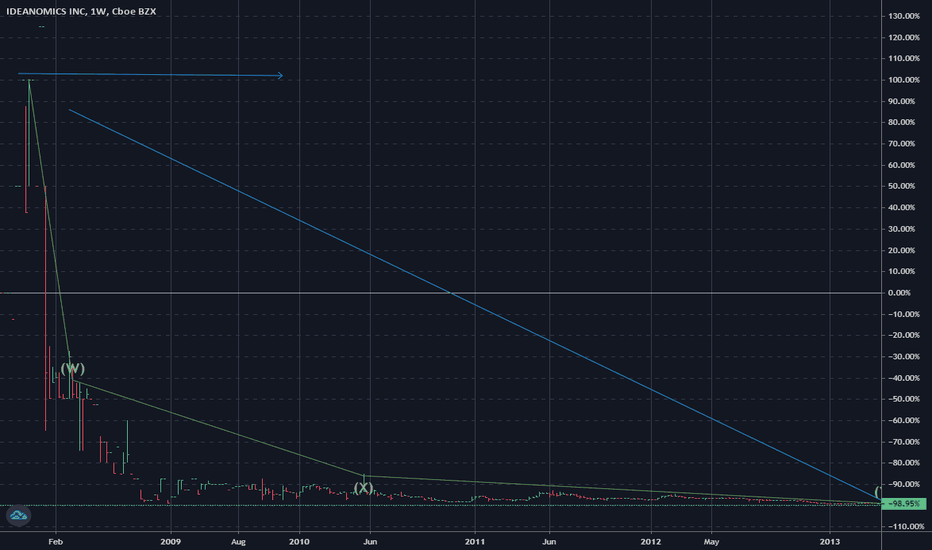Click the 2010 label on time axis
932x550 pixels.
click(x=299, y=541)
